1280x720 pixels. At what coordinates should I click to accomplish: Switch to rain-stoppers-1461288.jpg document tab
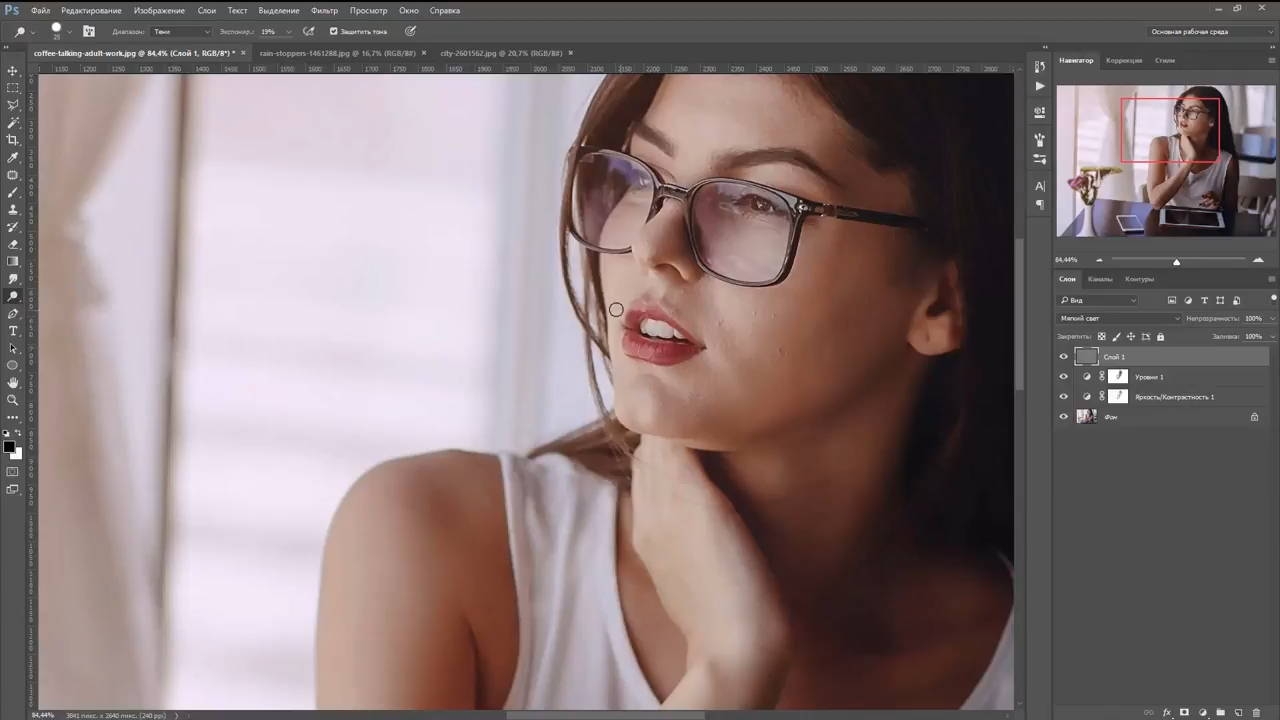(x=336, y=53)
